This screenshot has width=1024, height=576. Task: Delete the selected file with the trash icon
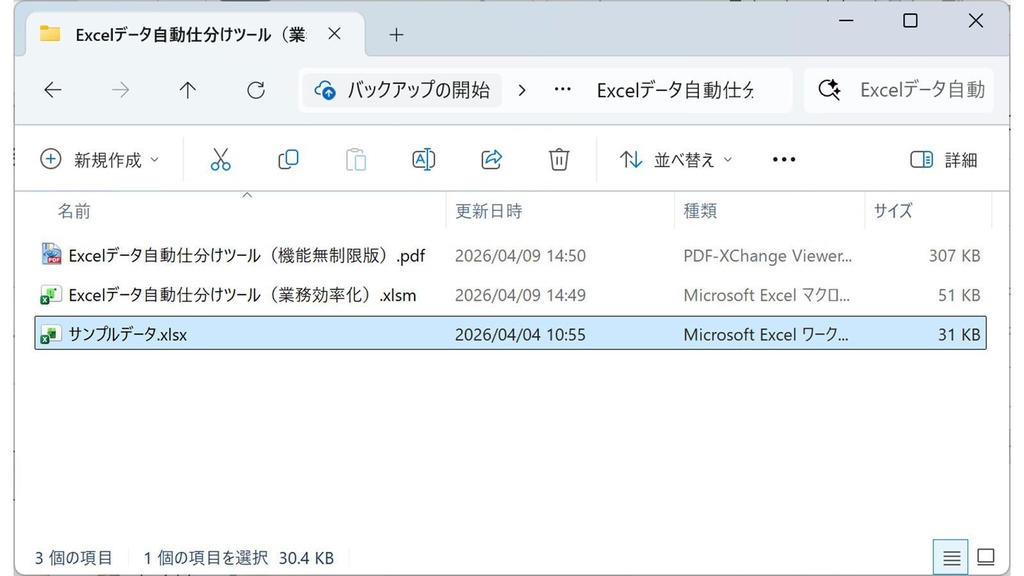click(558, 159)
